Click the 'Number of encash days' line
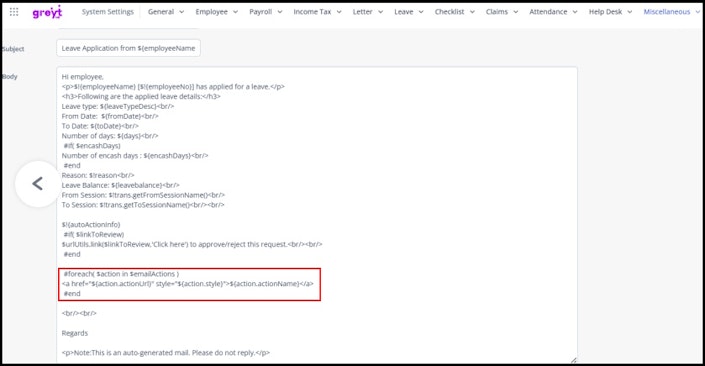This screenshot has height=366, width=705. click(x=135, y=156)
